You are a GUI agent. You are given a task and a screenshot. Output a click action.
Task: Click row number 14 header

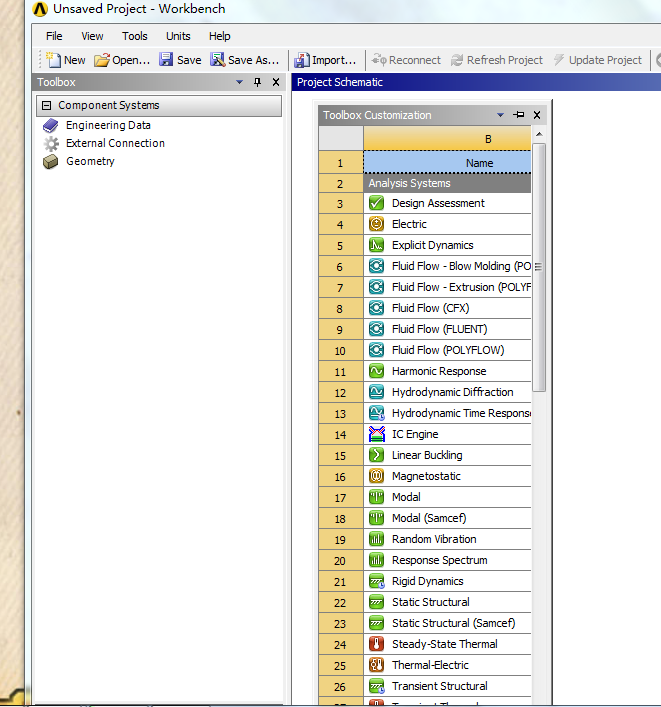[x=340, y=434]
